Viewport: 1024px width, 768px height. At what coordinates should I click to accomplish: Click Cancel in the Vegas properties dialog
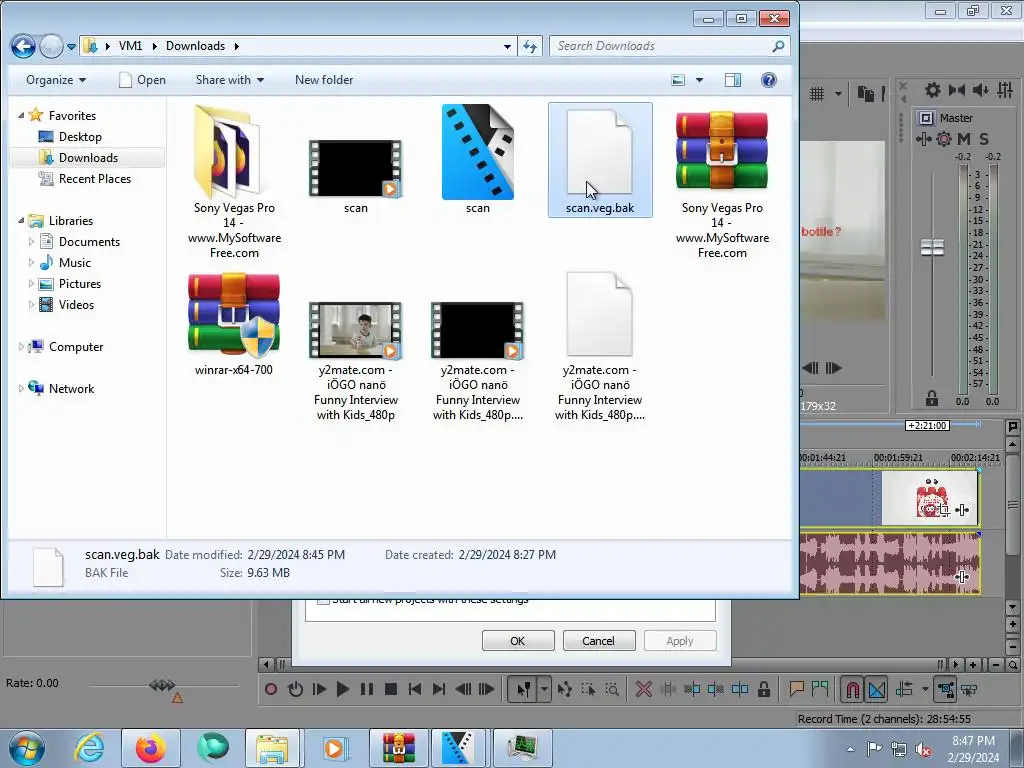(598, 641)
